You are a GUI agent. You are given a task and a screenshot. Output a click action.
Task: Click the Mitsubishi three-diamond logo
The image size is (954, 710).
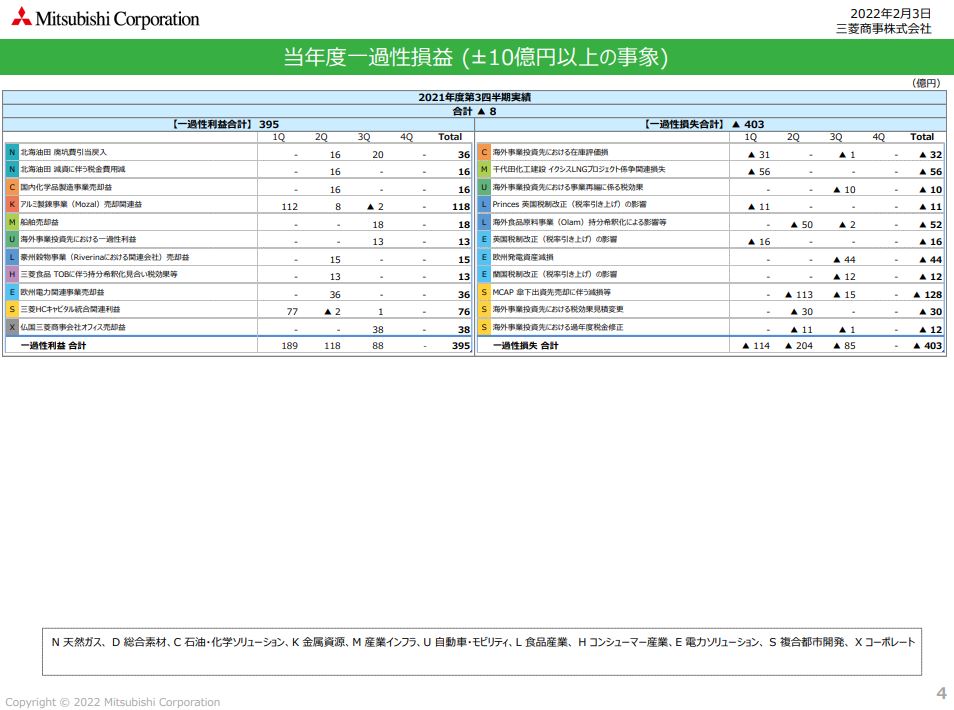(21, 18)
